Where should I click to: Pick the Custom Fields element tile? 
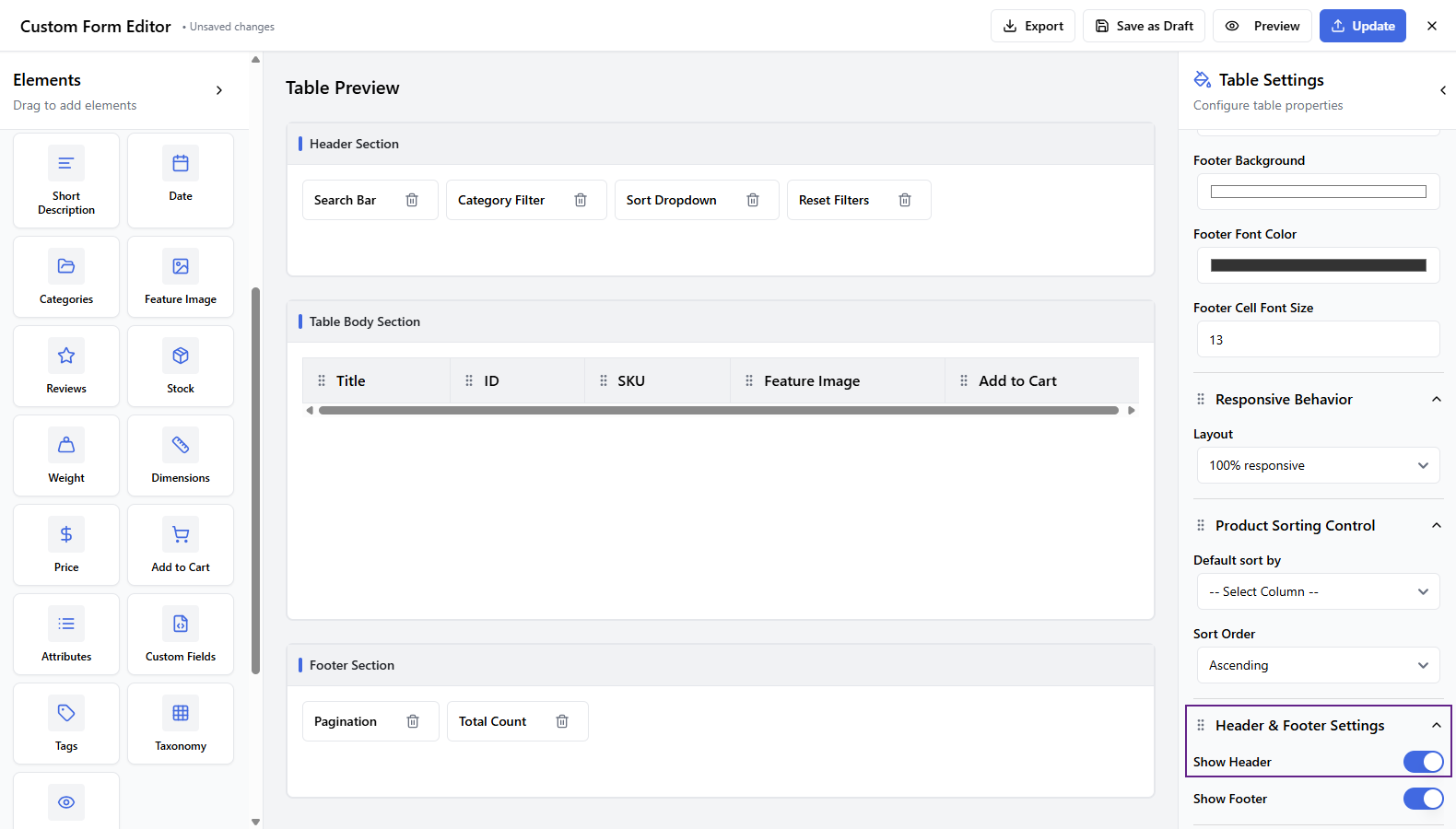[x=181, y=634]
